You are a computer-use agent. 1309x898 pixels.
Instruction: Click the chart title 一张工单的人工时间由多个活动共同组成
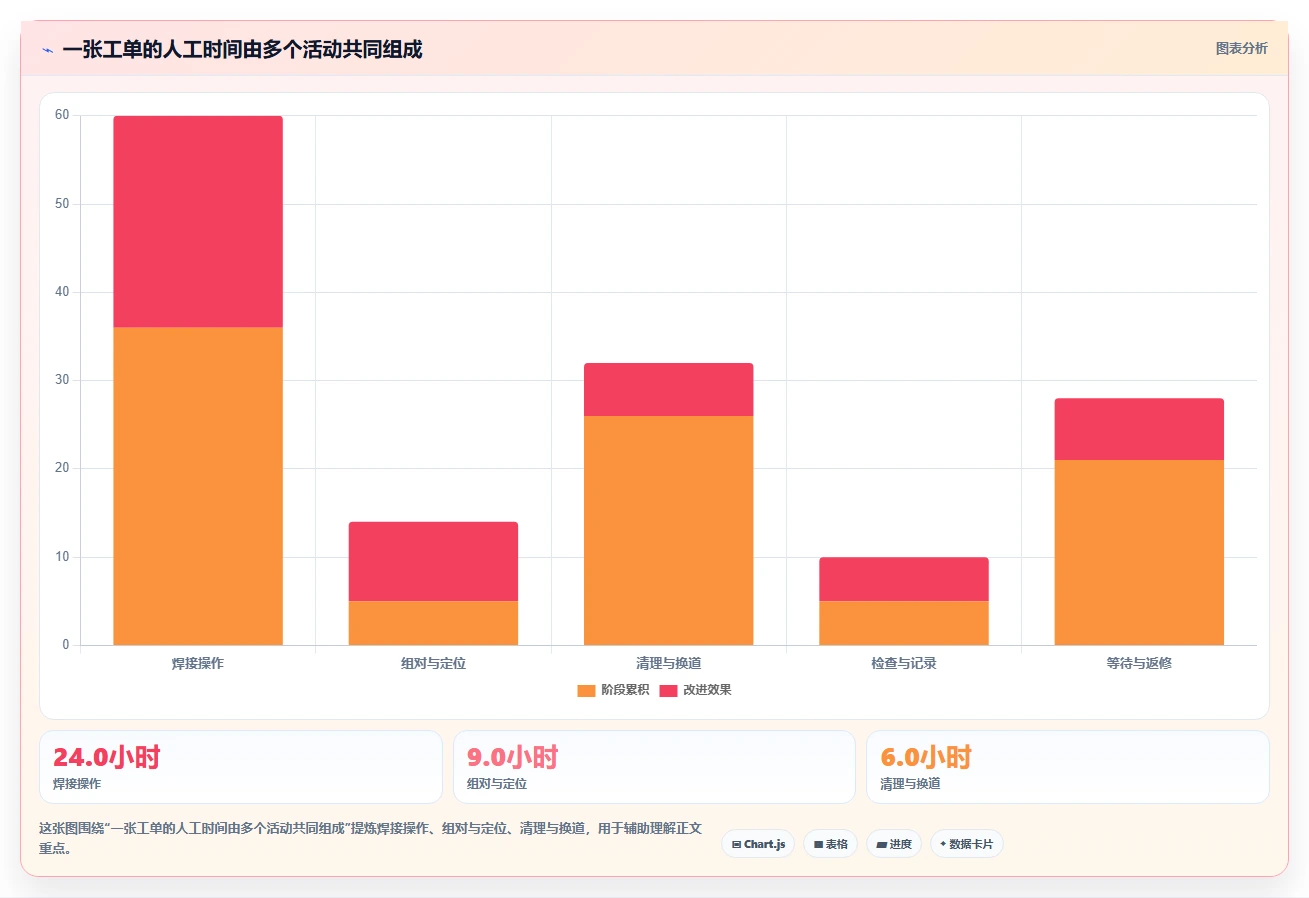[x=242, y=49]
